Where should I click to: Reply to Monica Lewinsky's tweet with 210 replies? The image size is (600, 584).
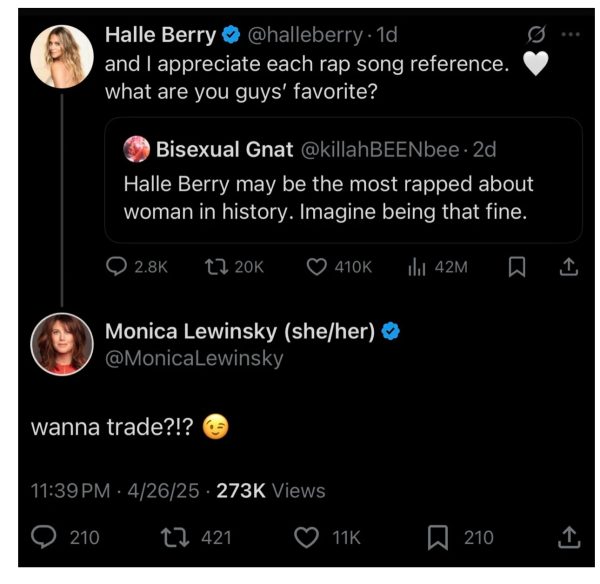pos(45,538)
